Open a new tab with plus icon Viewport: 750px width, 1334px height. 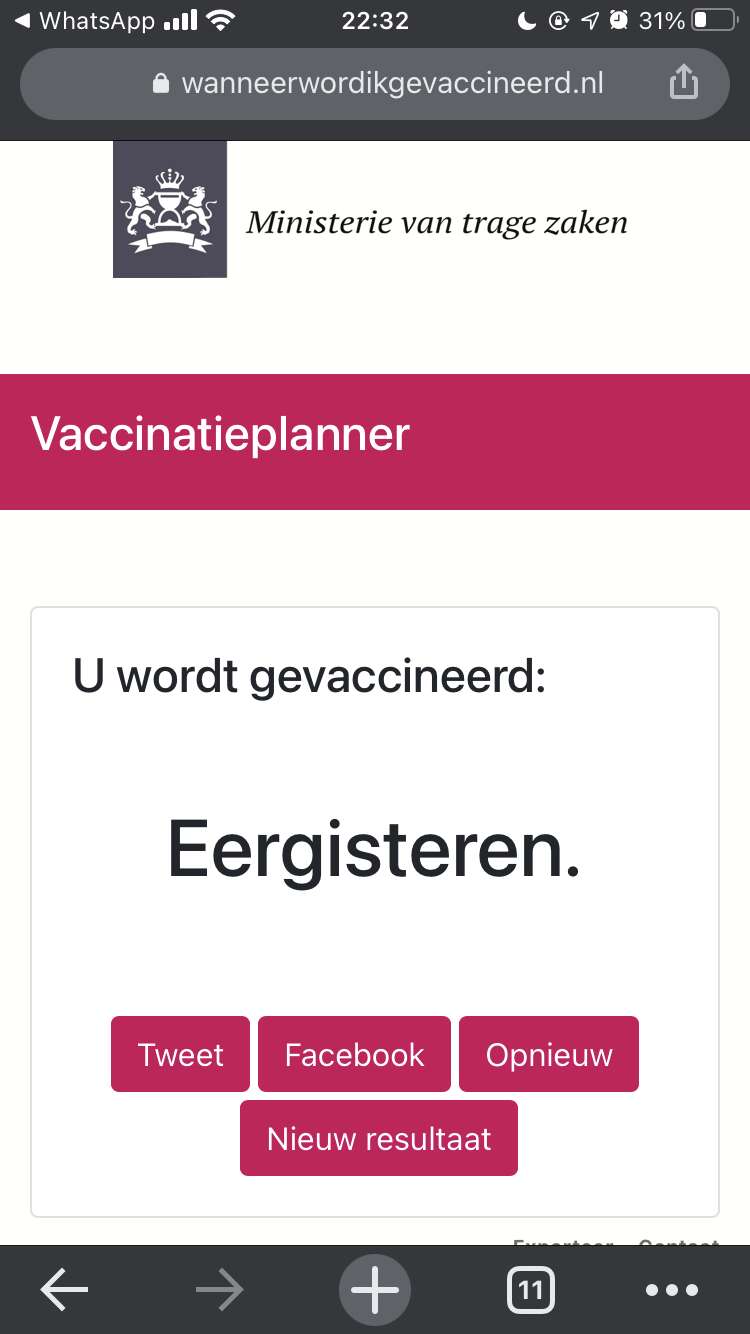(375, 1290)
